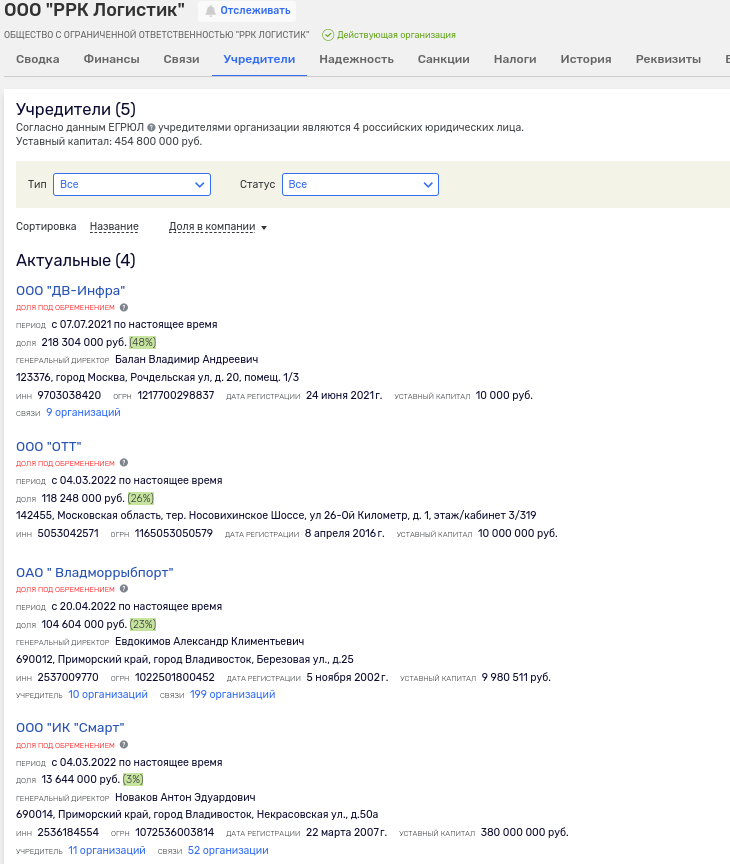Open the Статус dropdown filter

click(x=360, y=184)
